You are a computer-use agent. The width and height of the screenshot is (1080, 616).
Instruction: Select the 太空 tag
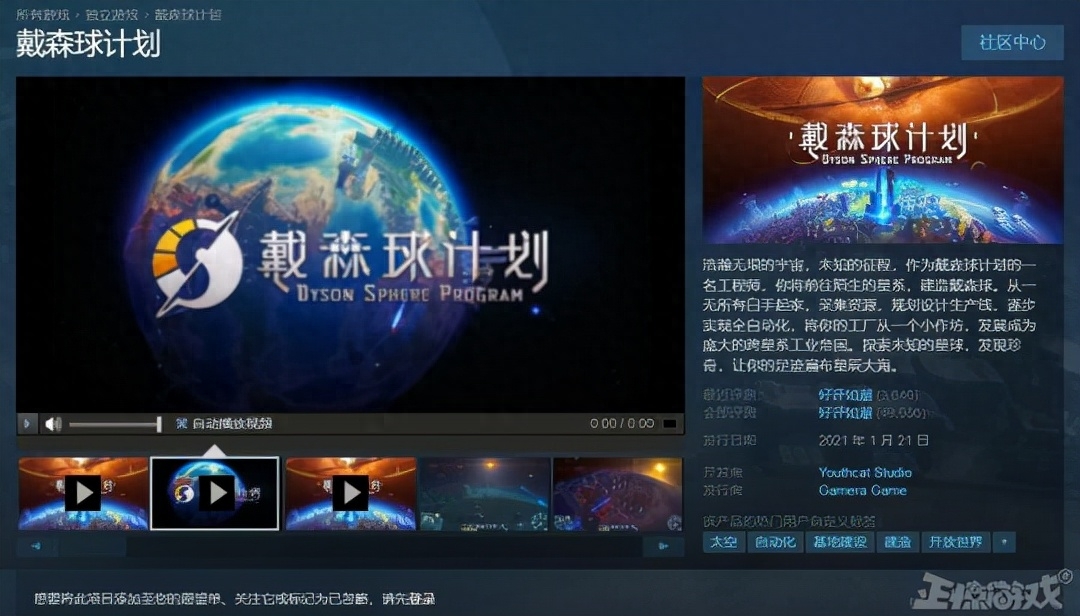click(722, 543)
